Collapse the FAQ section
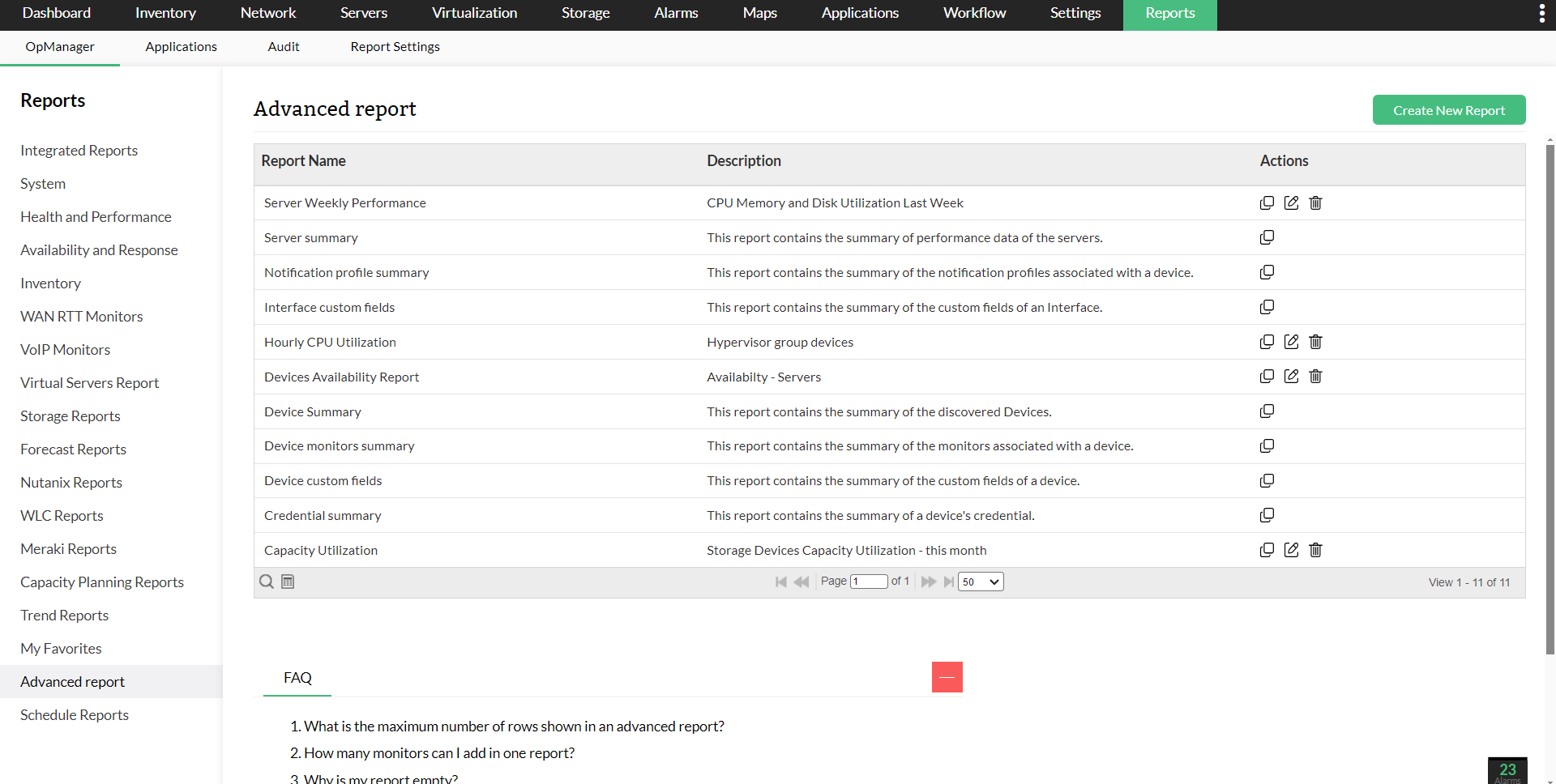This screenshot has width=1556, height=784. (947, 677)
